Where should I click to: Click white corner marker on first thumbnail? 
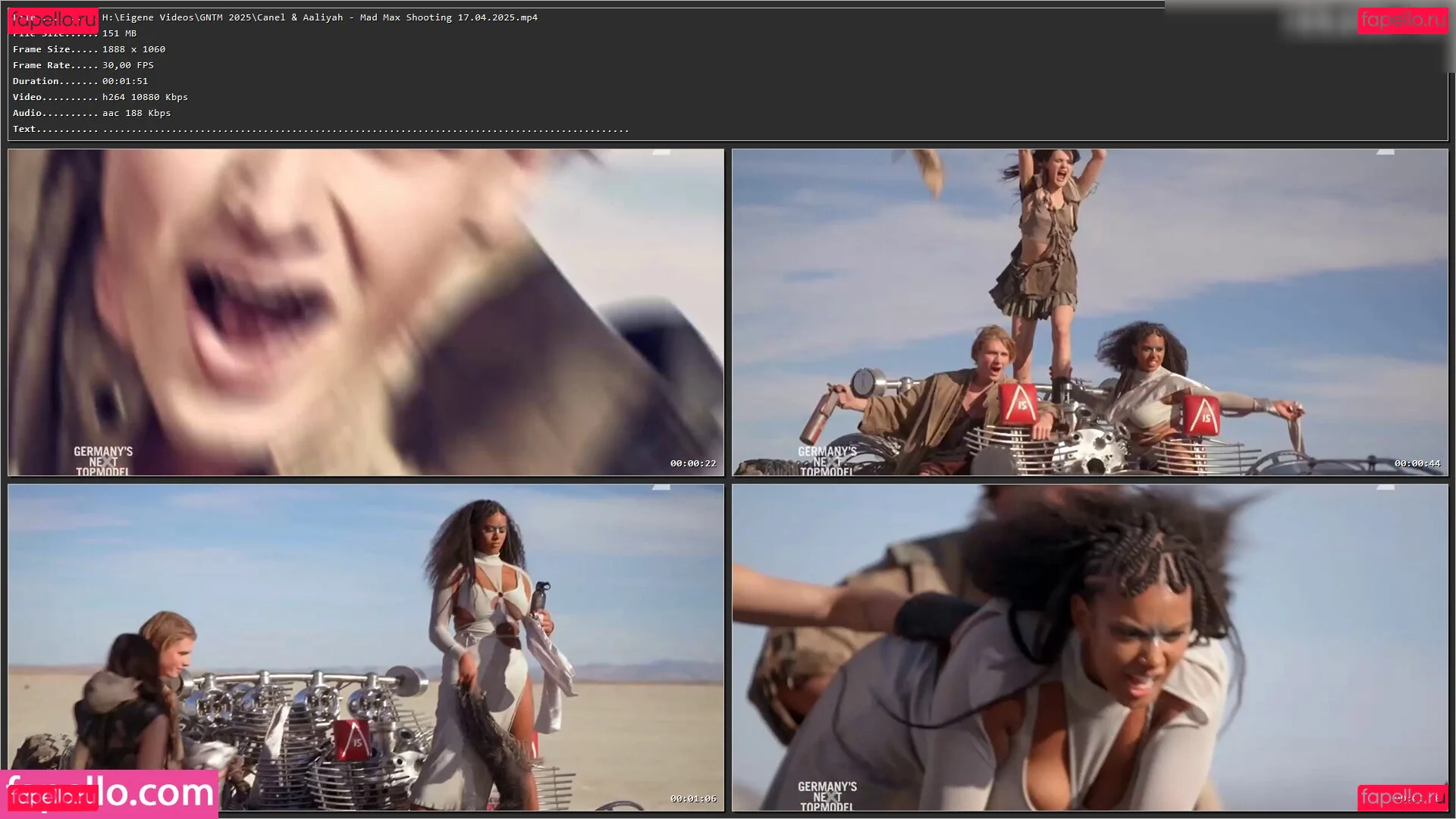coord(661,152)
